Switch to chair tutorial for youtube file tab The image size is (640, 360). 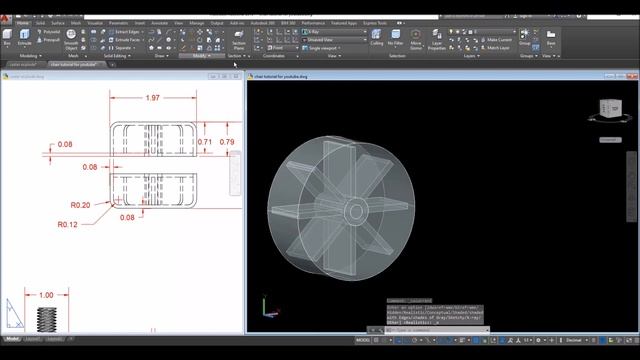[x=77, y=64]
